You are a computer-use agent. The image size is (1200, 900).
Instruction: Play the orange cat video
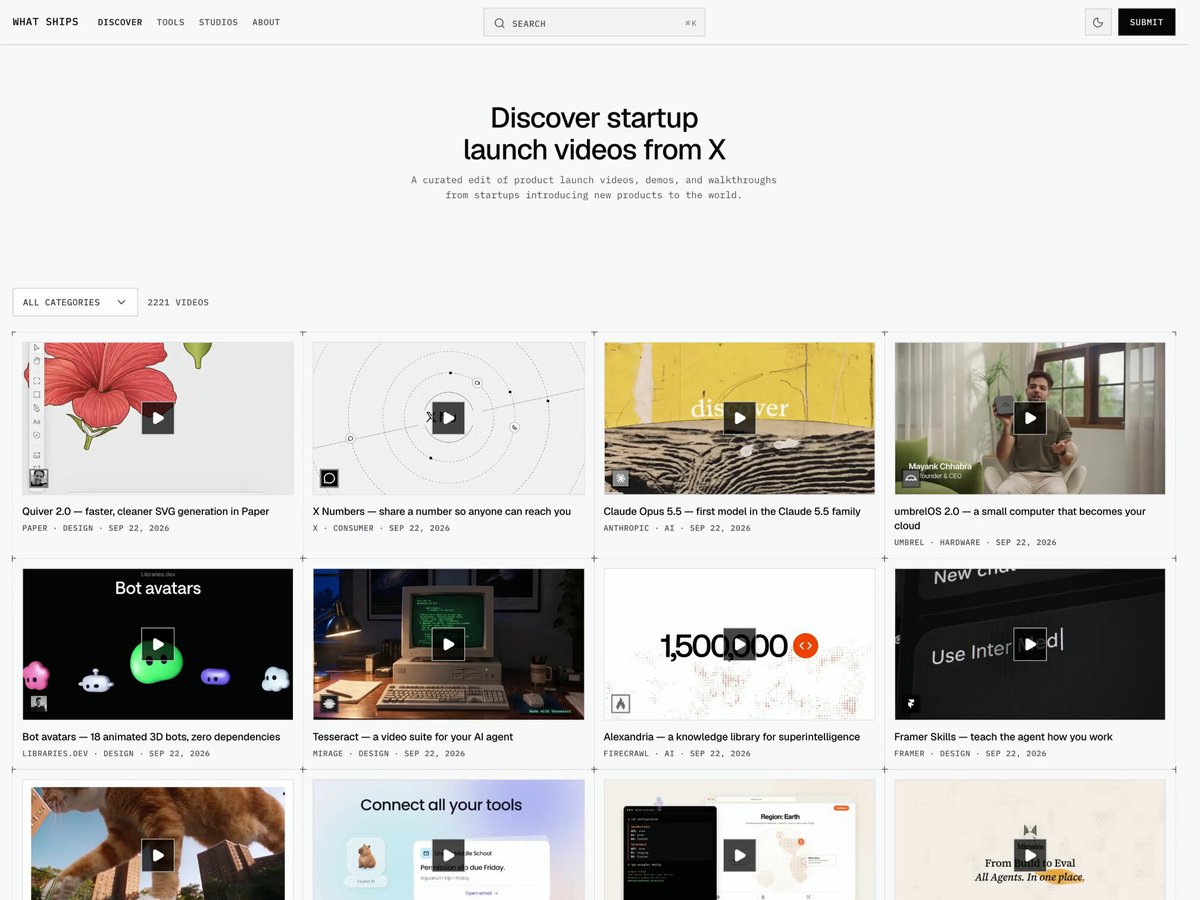(x=158, y=855)
